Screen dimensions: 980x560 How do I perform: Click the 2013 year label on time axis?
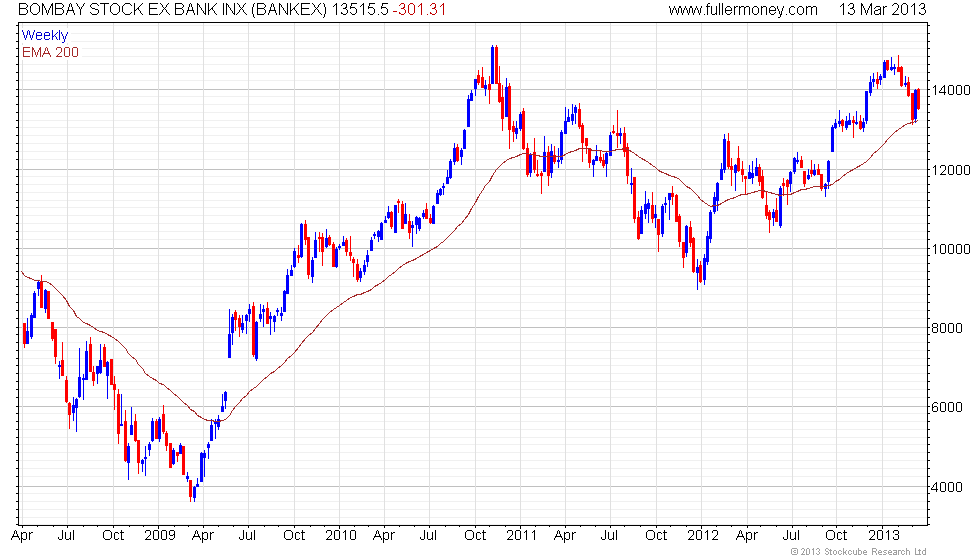(x=884, y=535)
